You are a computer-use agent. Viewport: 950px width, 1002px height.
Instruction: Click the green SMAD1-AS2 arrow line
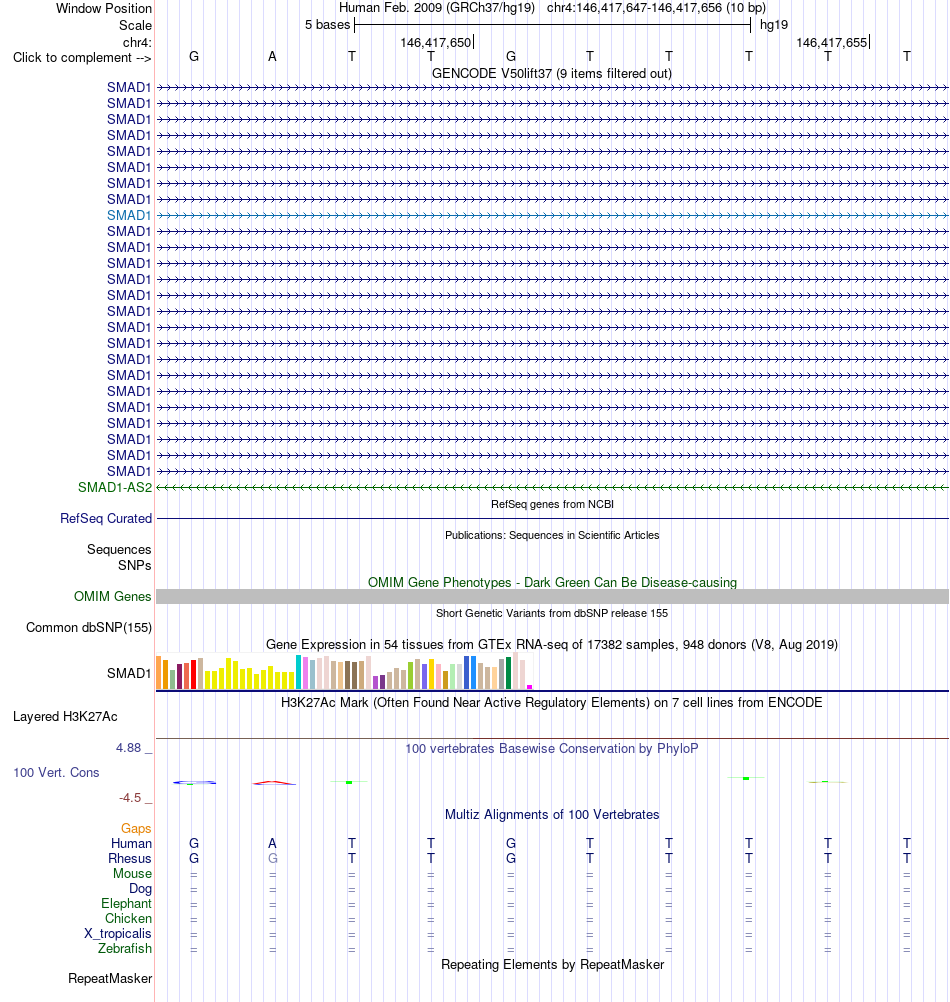(553, 488)
